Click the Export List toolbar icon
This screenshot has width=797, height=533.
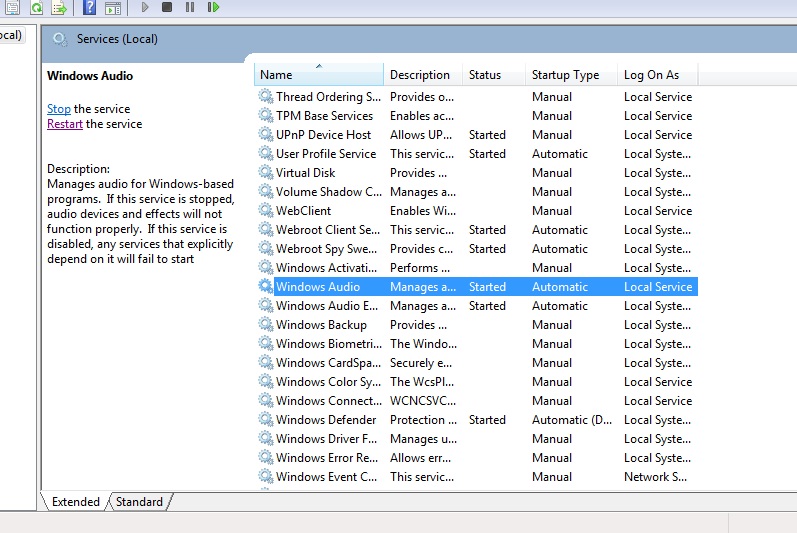[59, 7]
